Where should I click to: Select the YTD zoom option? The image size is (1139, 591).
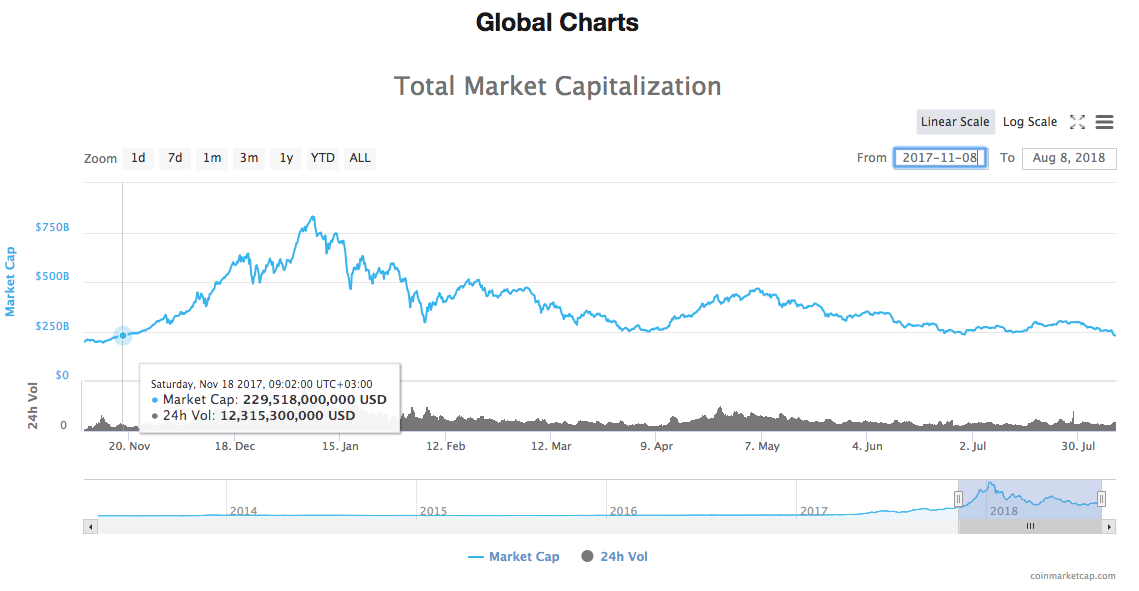pos(322,157)
